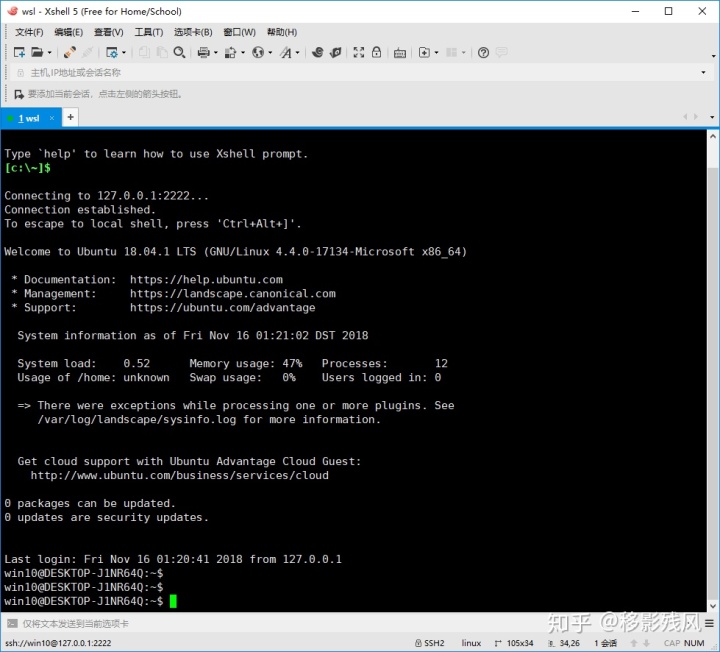This screenshot has width=720, height=652.
Task: Click the file transfer icon
Action: [x=230, y=52]
